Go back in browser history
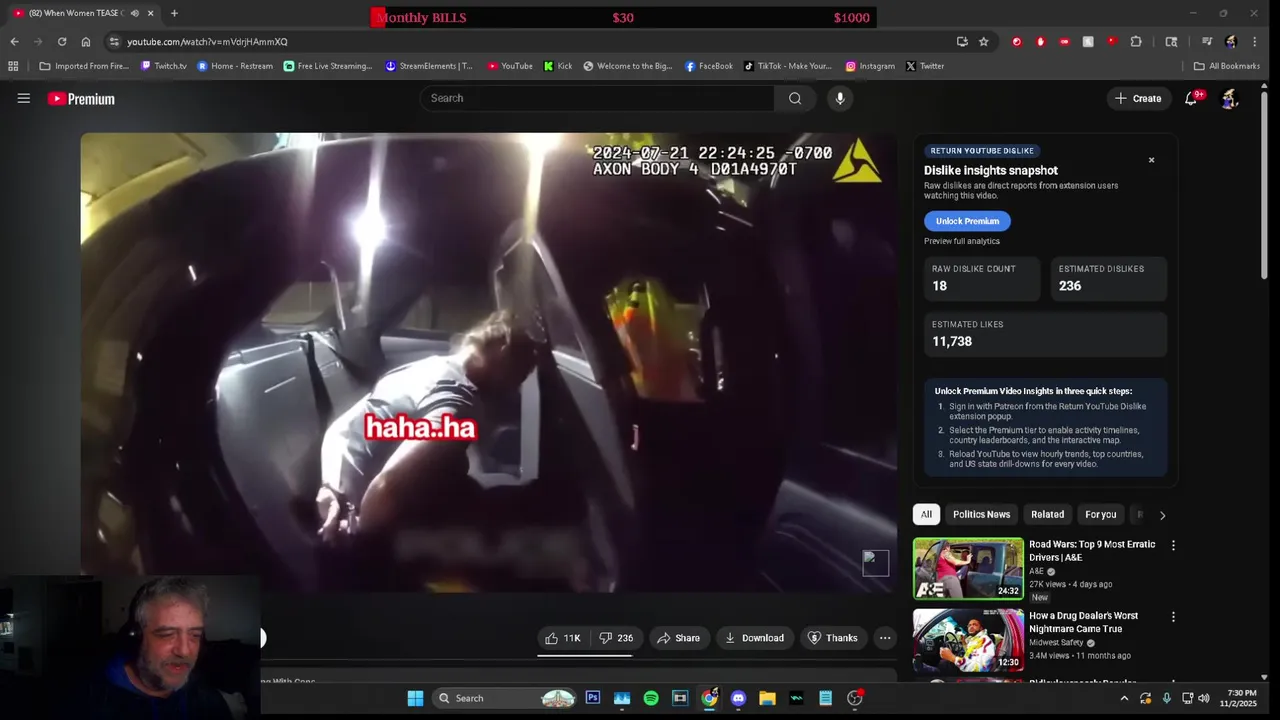 (14, 42)
